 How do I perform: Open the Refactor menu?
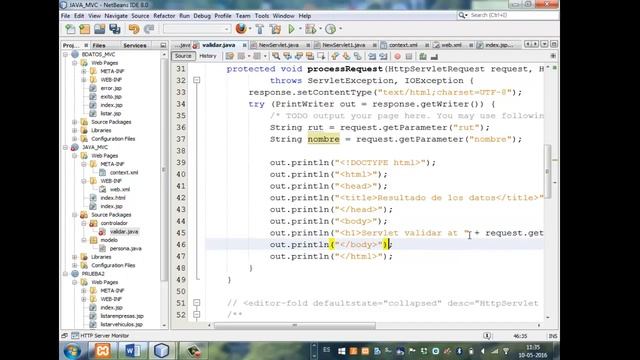click(x=164, y=16)
